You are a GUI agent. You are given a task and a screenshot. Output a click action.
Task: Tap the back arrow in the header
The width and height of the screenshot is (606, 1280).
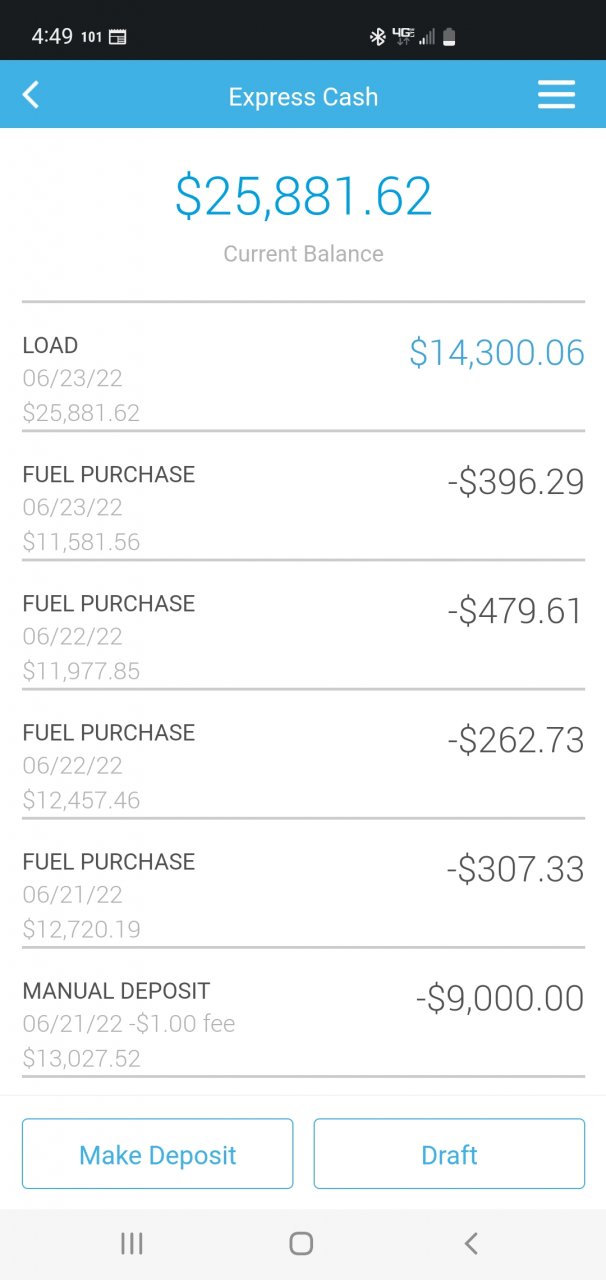[31, 96]
